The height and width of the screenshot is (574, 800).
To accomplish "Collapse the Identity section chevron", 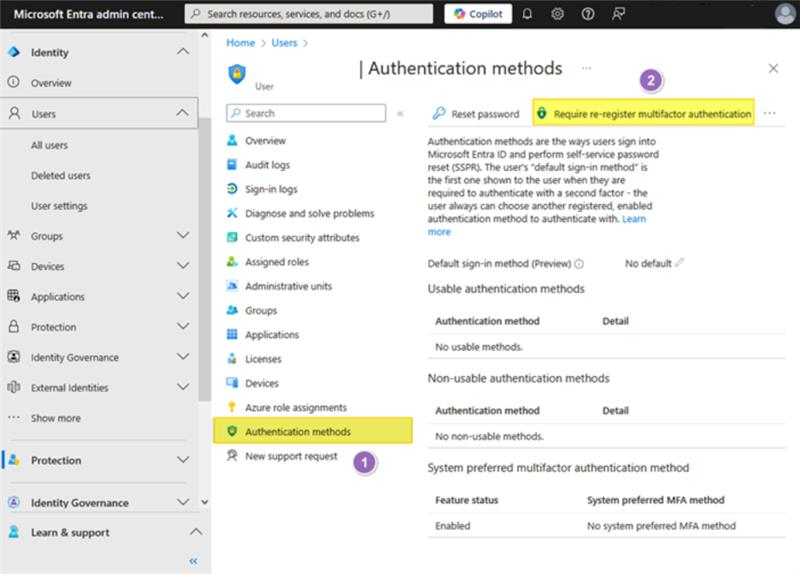I will (x=183, y=52).
